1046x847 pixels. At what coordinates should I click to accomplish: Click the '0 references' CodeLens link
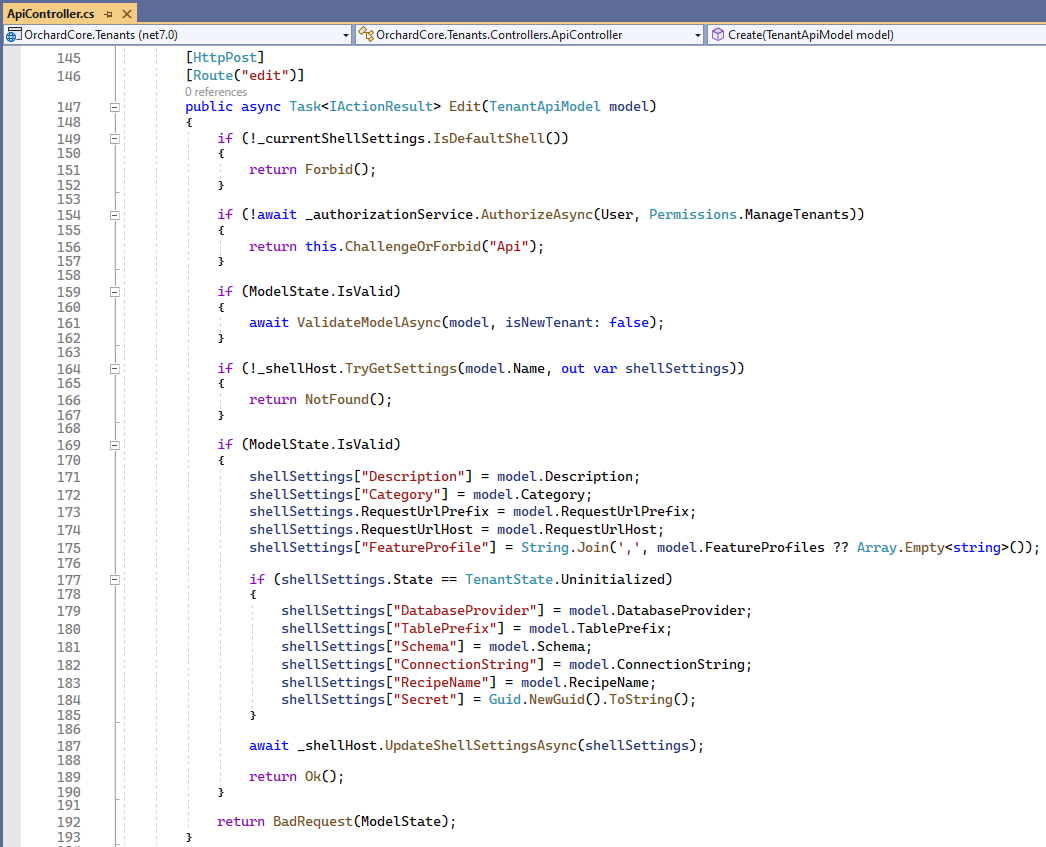[x=216, y=92]
